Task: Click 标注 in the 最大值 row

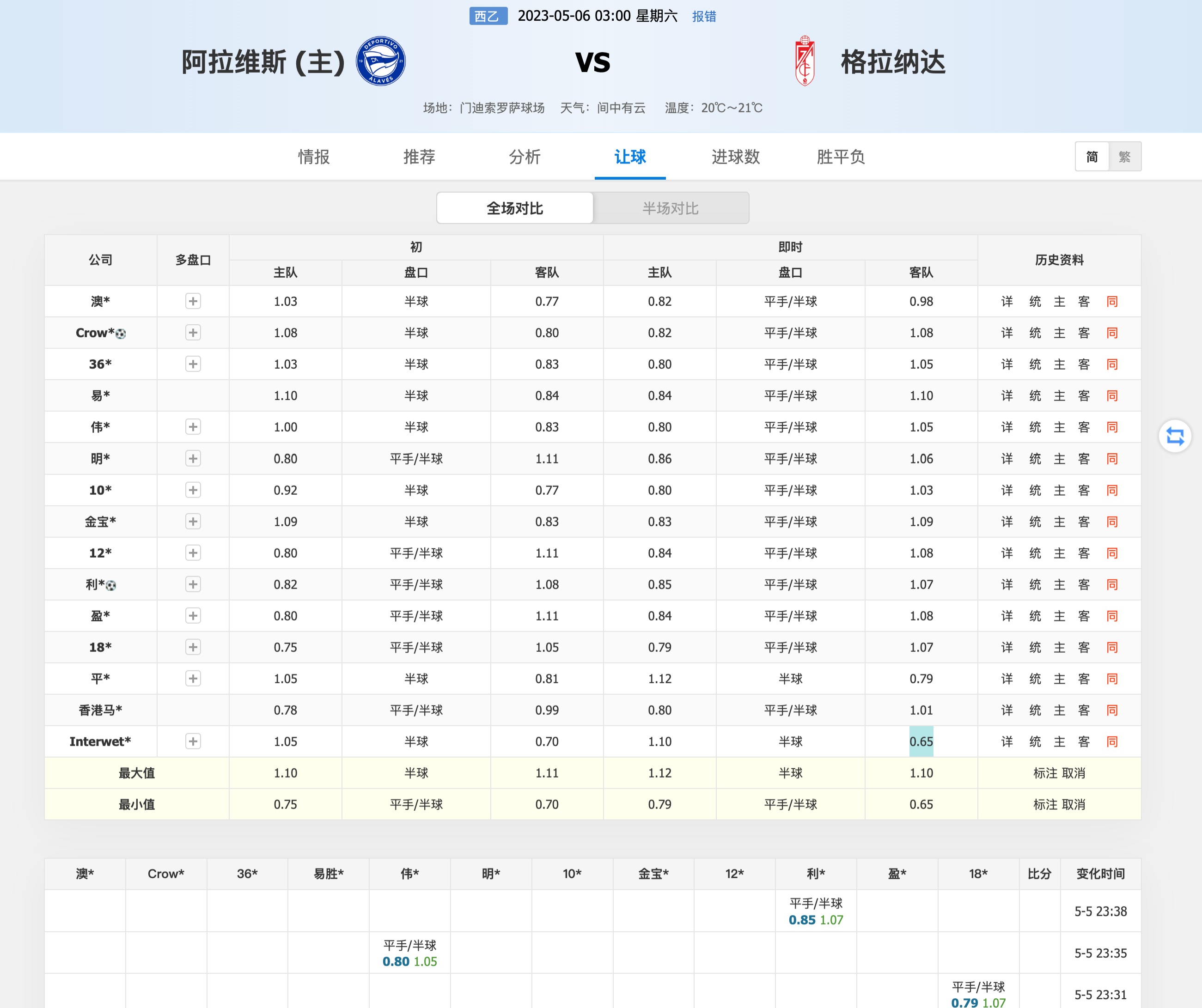Action: (1046, 773)
